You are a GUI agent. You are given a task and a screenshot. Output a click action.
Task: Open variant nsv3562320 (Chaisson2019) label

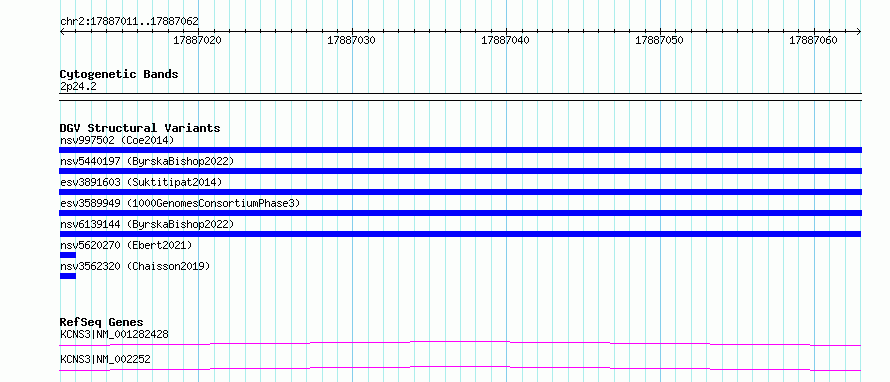point(135,266)
